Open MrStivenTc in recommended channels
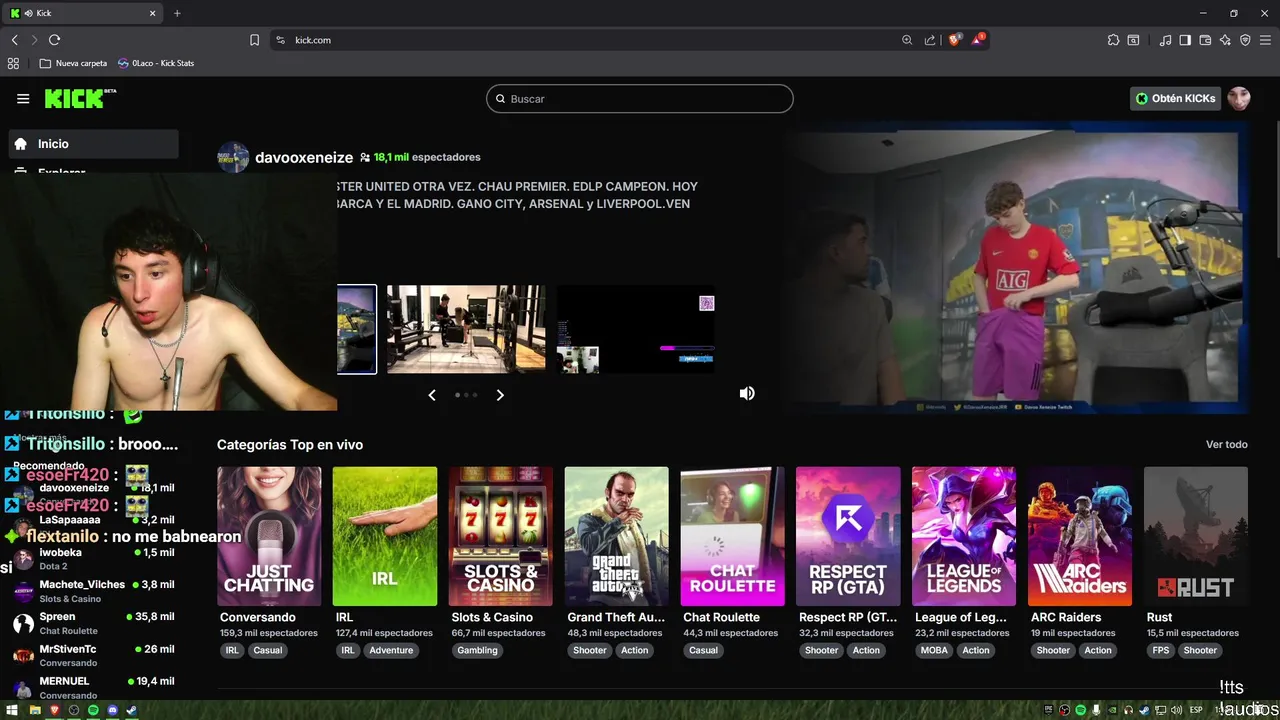Image resolution: width=1280 pixels, height=720 pixels. pos(94,655)
